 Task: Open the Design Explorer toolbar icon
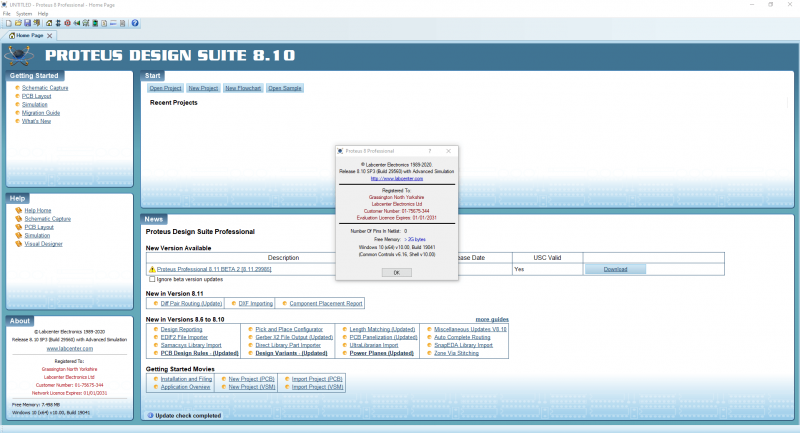95,23
